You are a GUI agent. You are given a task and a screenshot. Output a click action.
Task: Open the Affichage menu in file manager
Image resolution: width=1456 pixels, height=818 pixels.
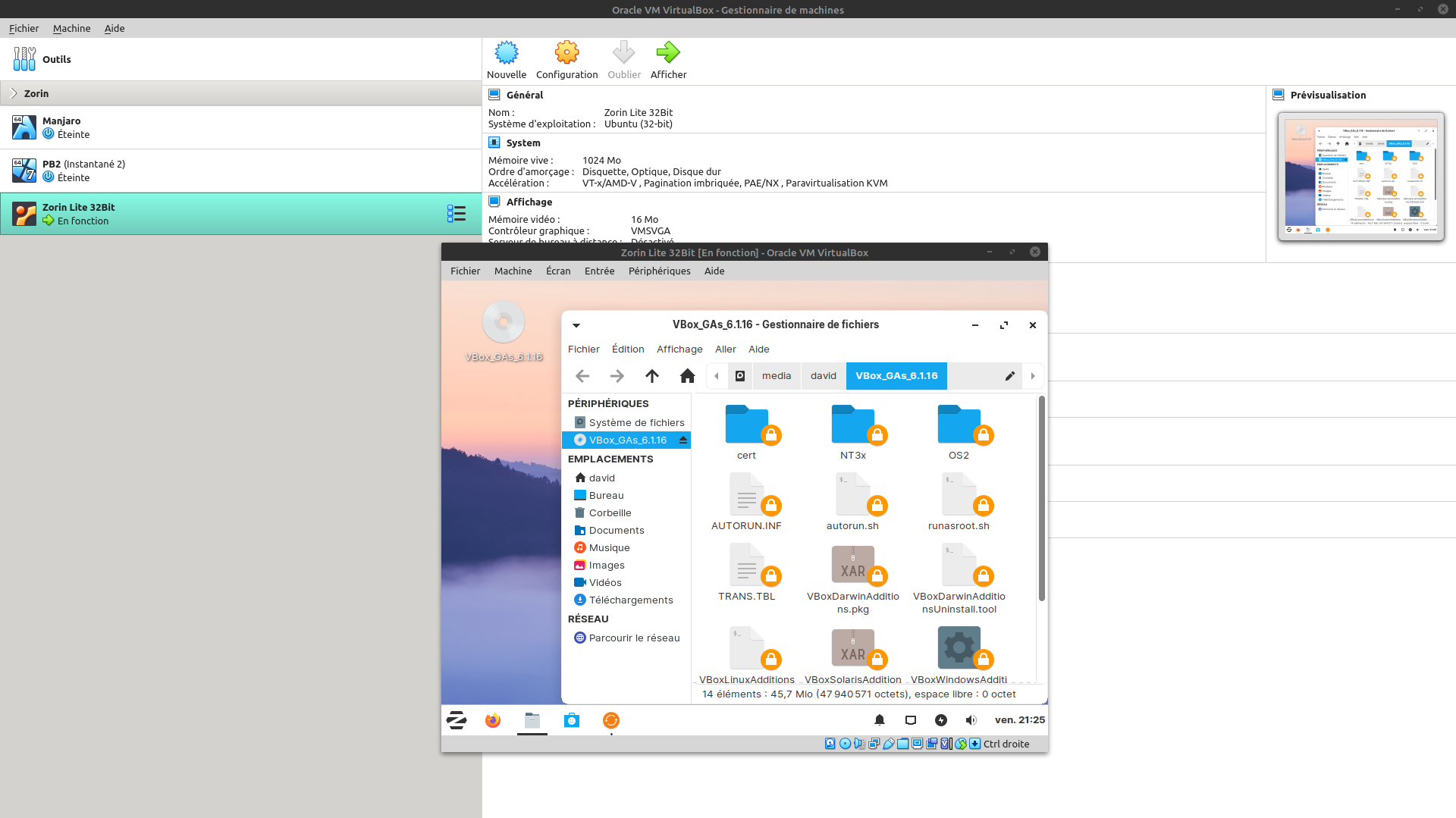point(679,349)
